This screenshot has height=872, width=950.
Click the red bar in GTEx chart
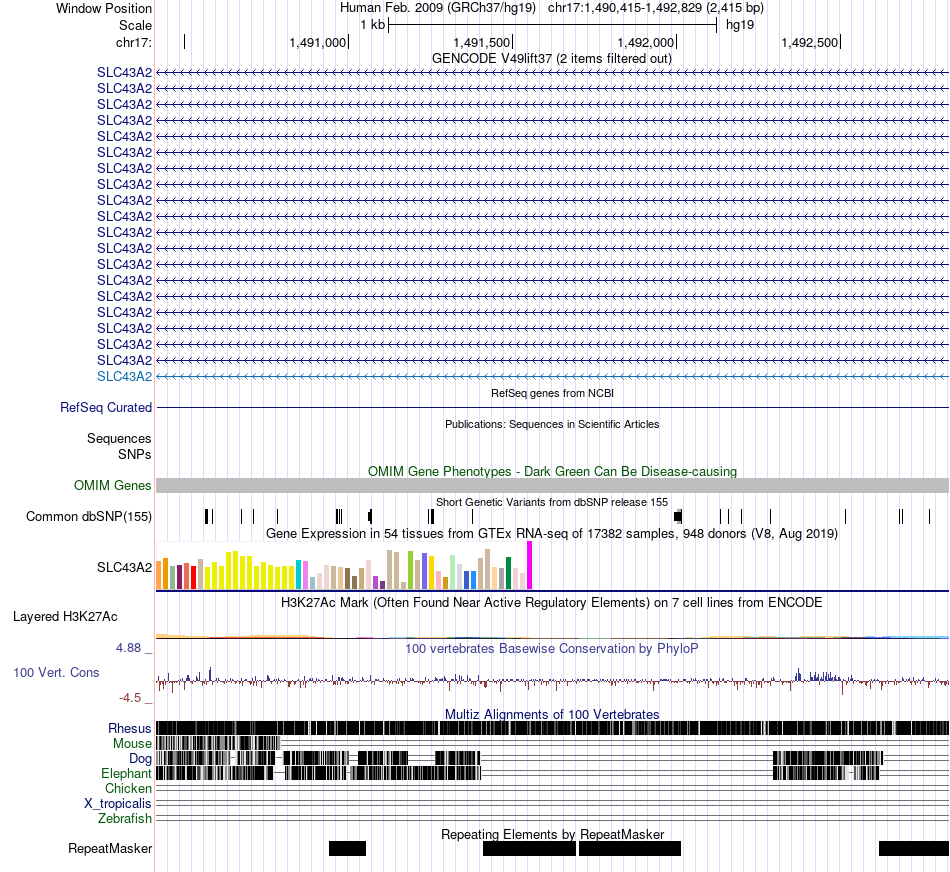pyautogui.click(x=193, y=577)
